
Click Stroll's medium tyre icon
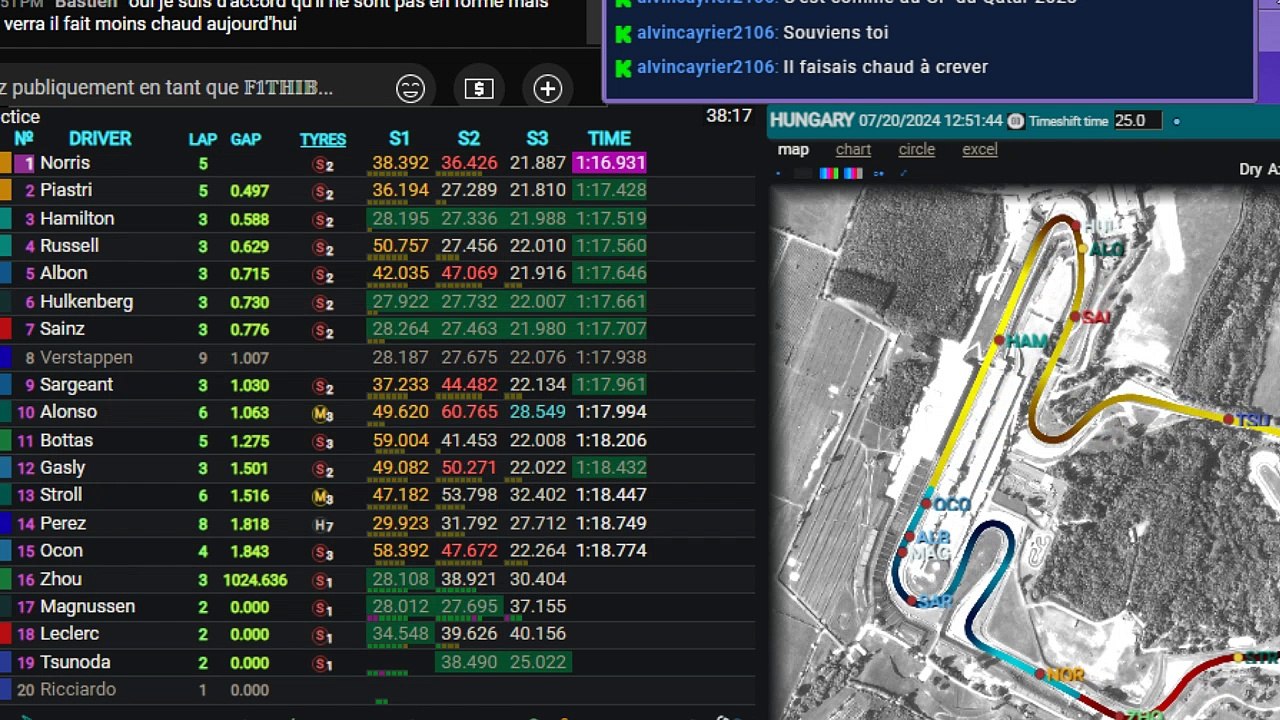click(x=323, y=496)
